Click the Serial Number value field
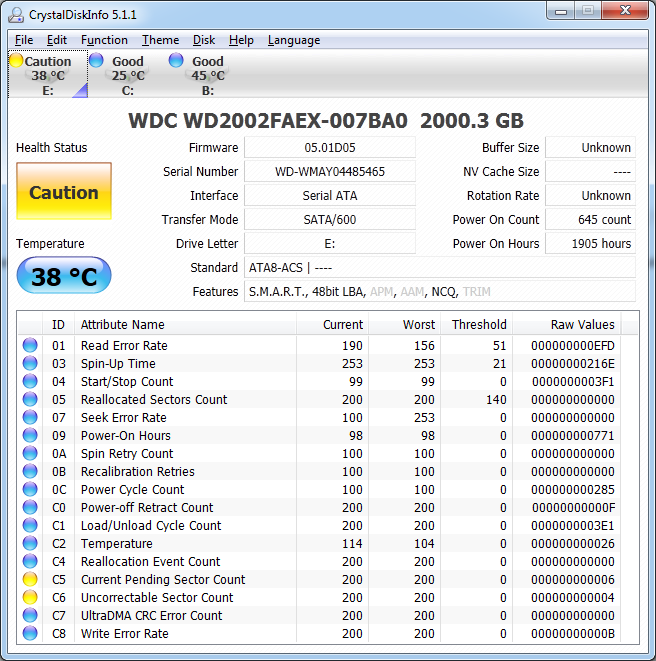The height and width of the screenshot is (661, 656). 329,172
